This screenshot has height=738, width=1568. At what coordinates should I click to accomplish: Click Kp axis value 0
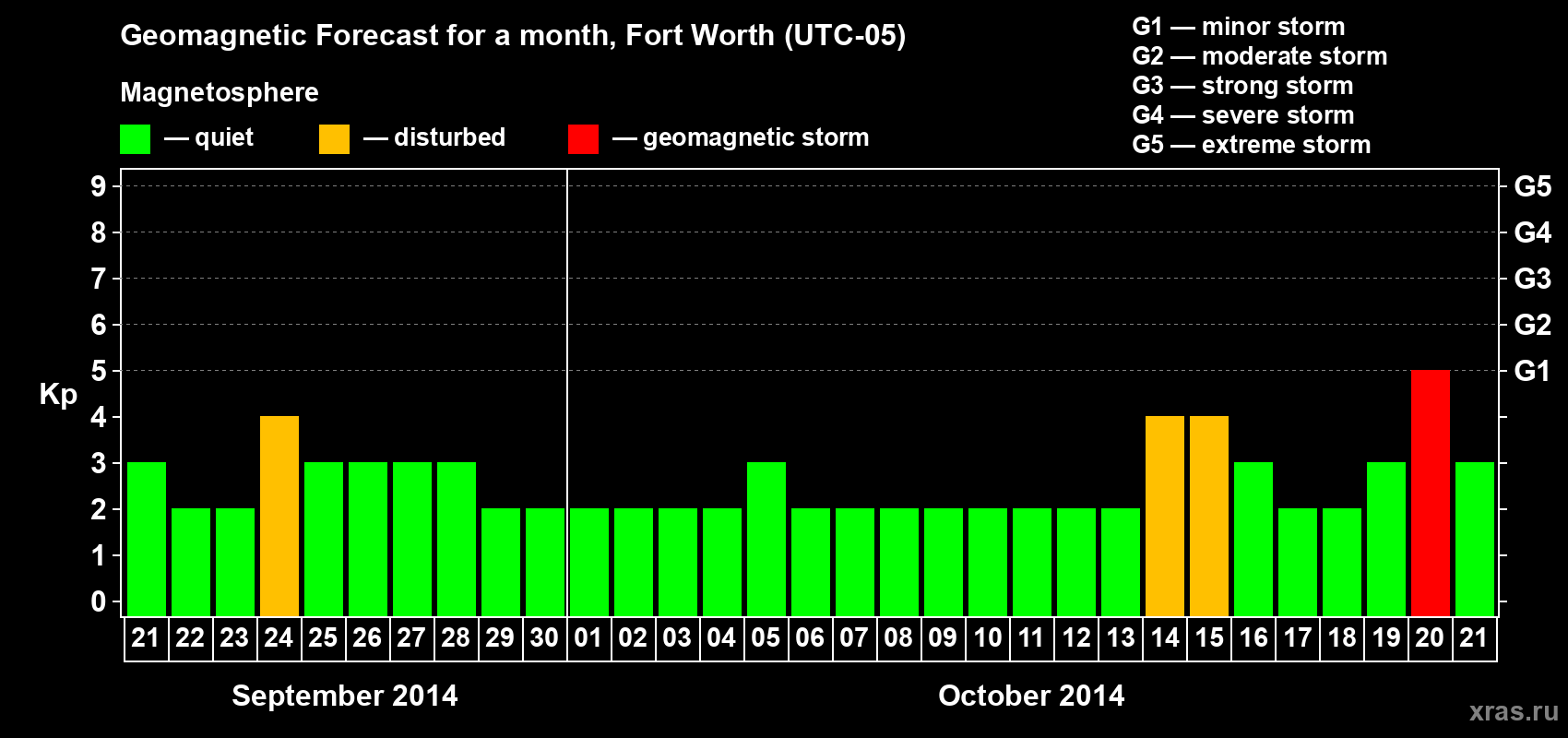(x=99, y=601)
